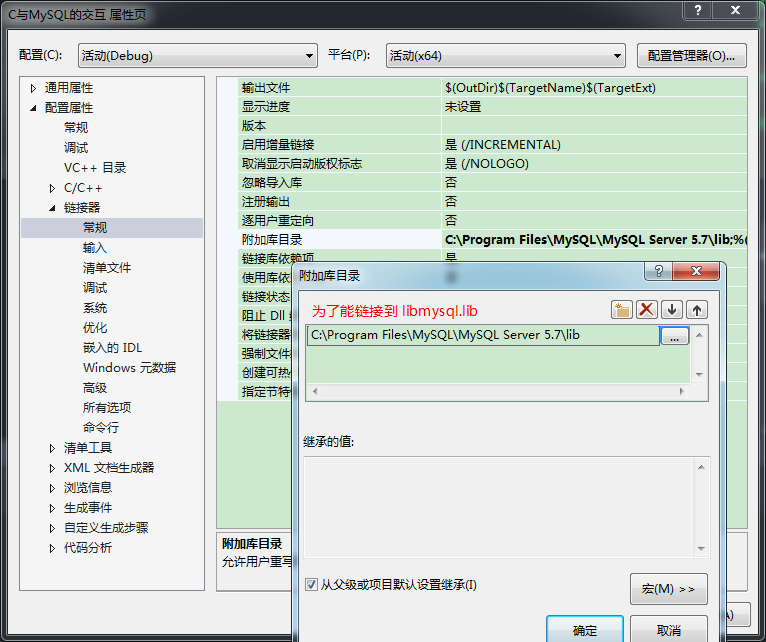Collapse the 链接器 tree node
766x642 pixels.
tap(53, 208)
